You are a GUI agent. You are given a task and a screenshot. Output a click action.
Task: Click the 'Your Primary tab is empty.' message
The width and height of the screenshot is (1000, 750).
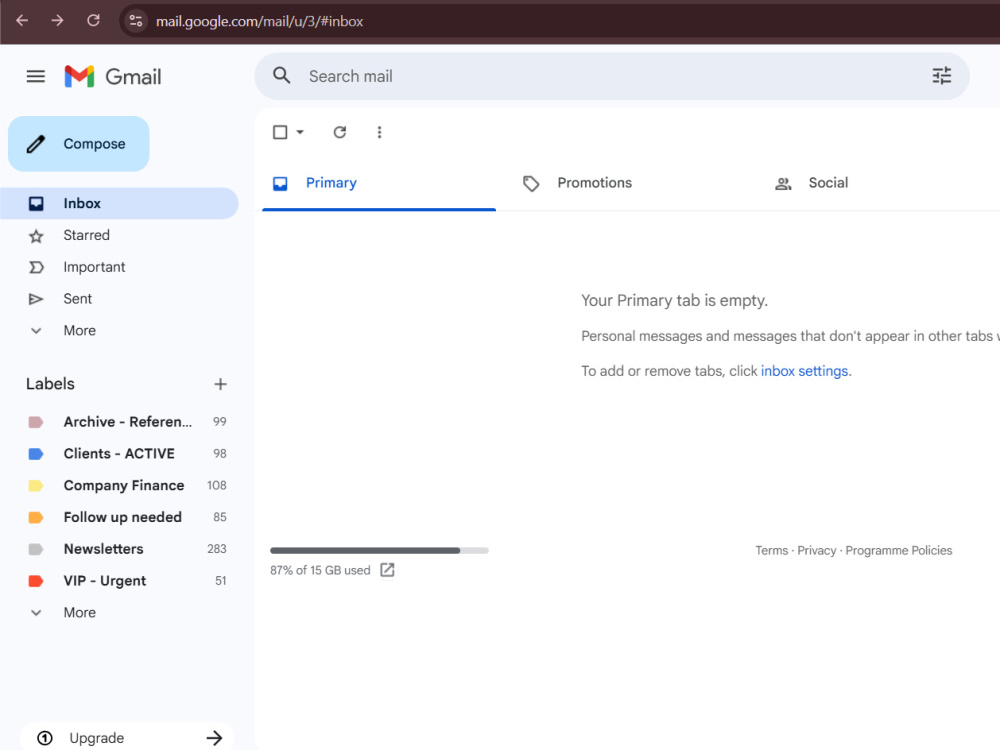coord(674,300)
